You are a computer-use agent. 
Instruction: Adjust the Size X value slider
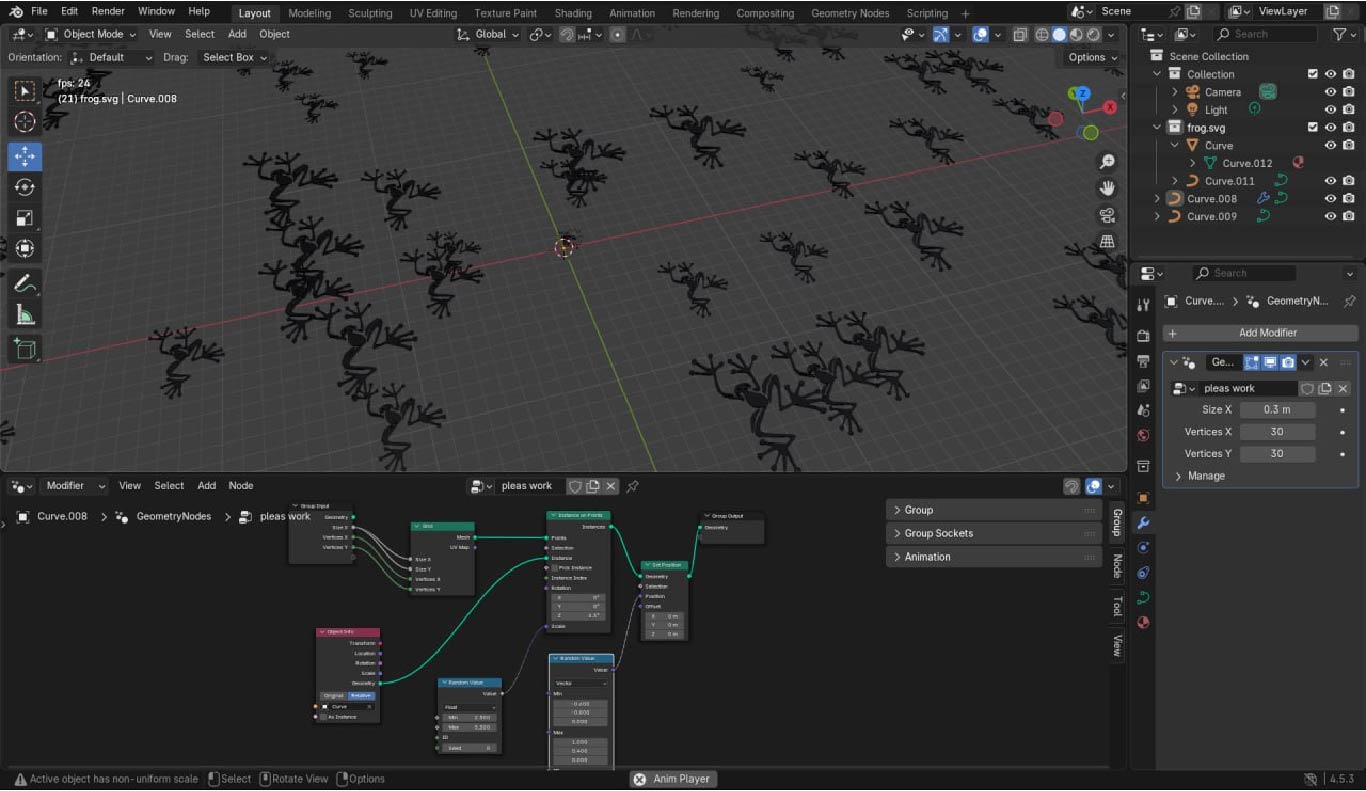point(1277,409)
